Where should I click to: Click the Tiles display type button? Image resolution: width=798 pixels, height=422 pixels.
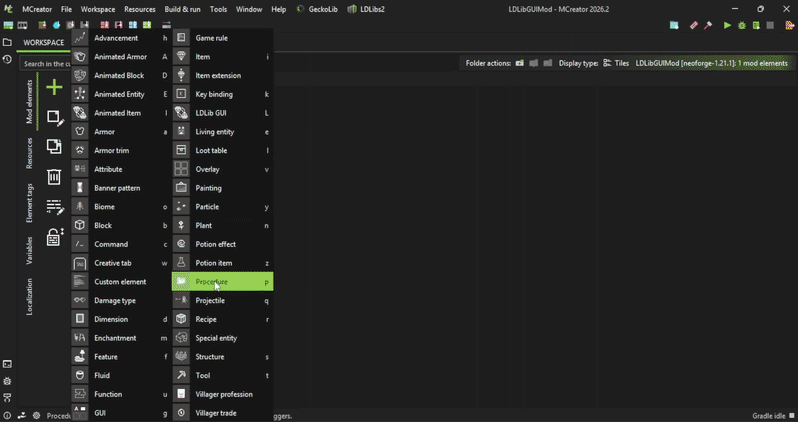click(x=616, y=63)
